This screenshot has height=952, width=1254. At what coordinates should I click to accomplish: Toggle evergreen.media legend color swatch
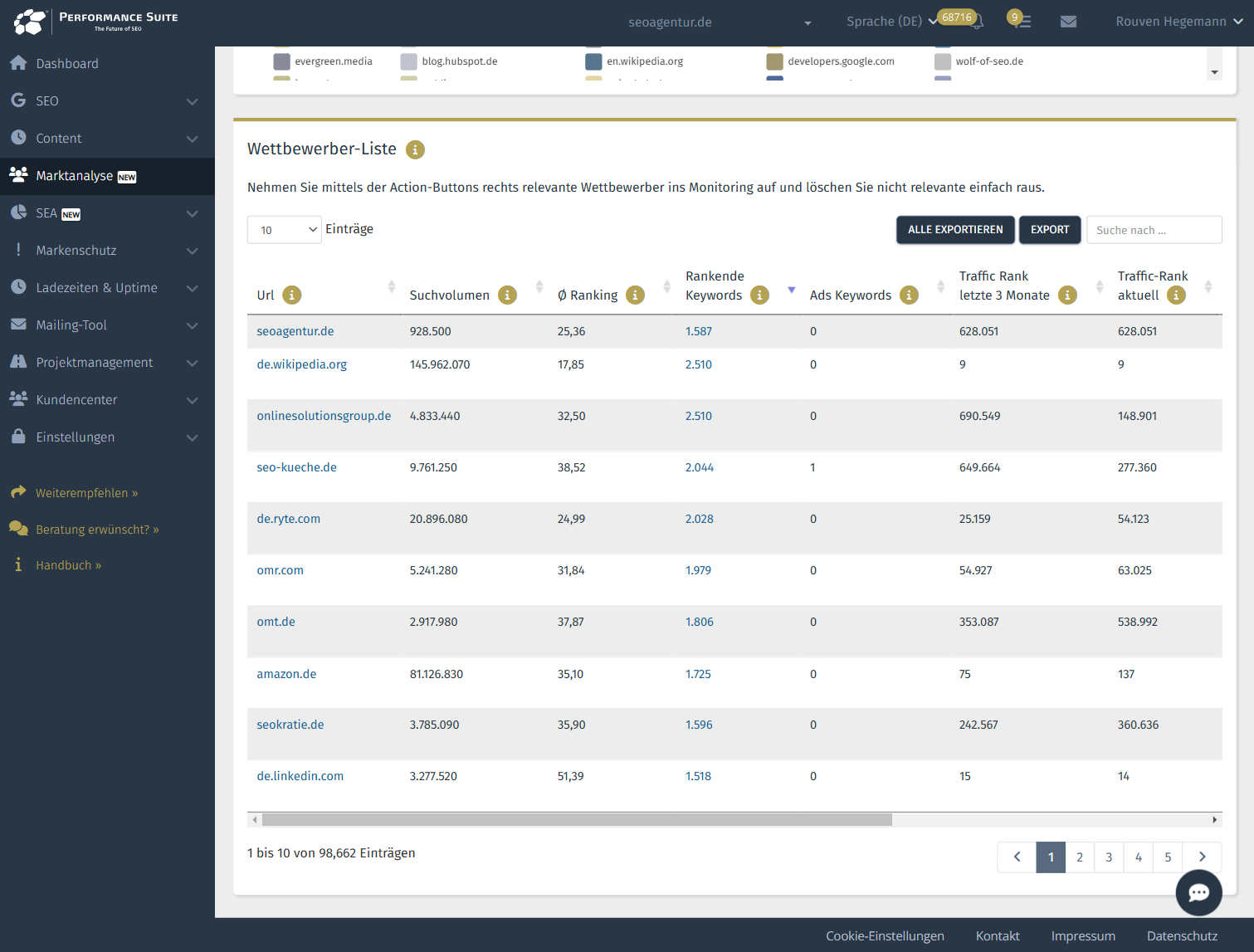point(282,61)
